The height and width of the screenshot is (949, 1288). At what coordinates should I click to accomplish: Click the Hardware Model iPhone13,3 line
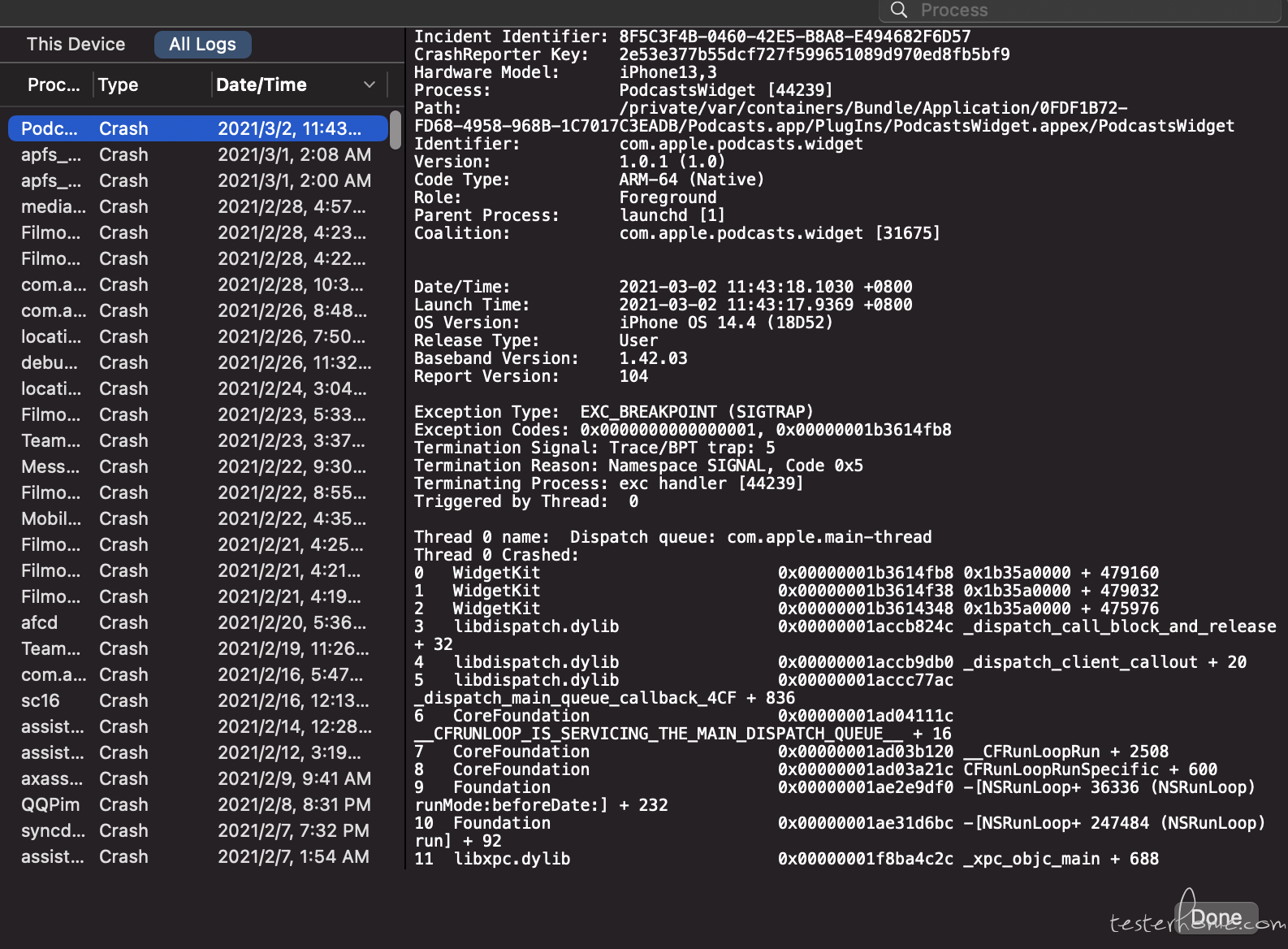click(x=565, y=72)
